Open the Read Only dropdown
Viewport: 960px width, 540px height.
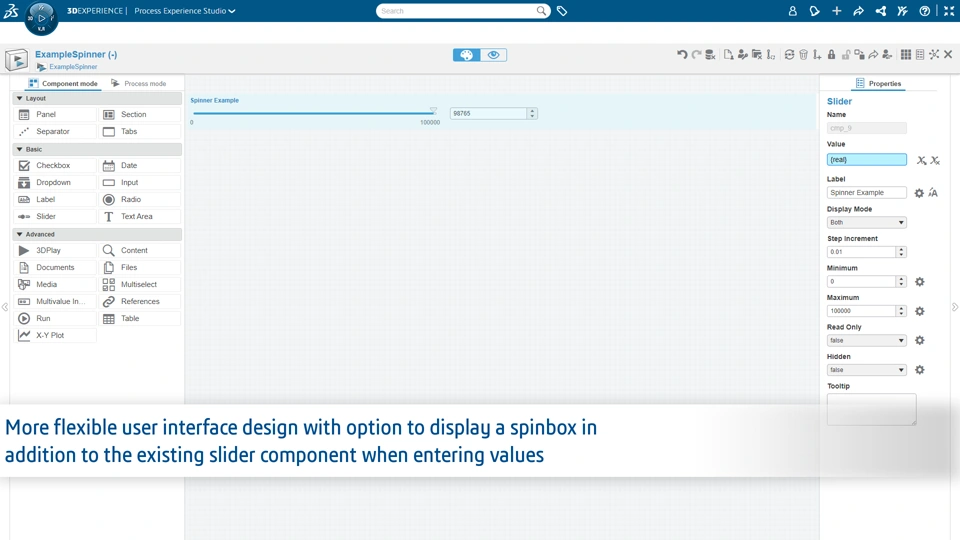(866, 340)
